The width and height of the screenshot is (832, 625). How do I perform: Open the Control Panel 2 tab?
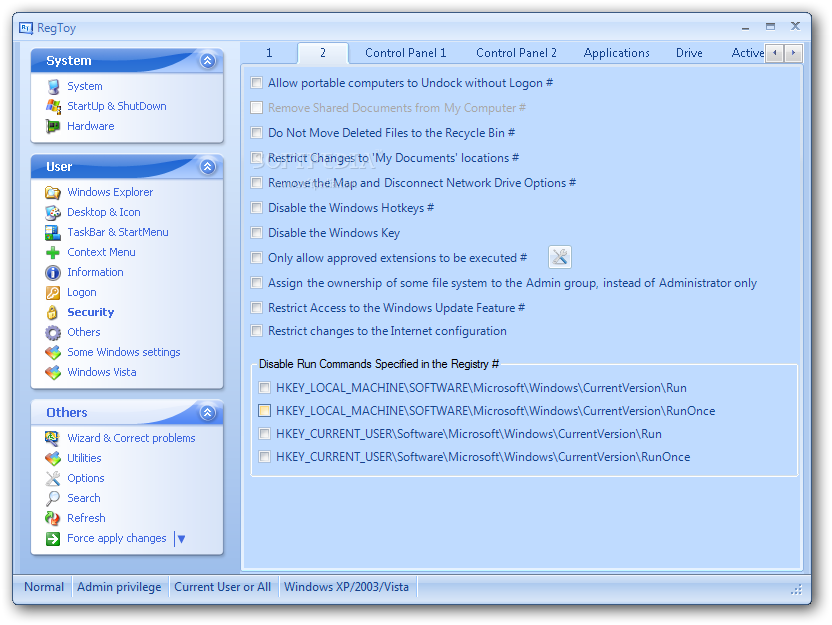(x=516, y=53)
